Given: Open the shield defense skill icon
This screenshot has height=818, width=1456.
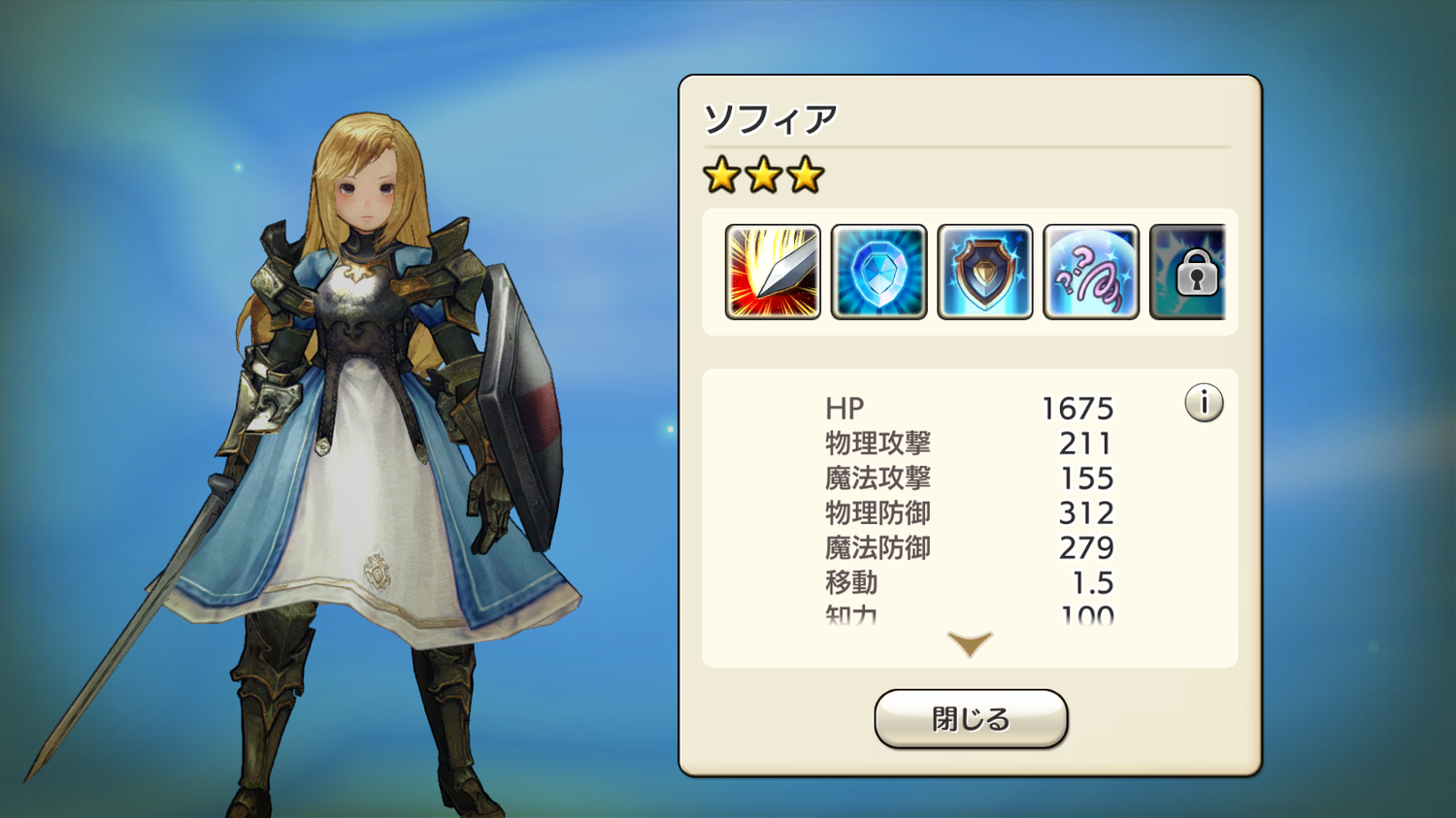Looking at the screenshot, I should click(x=985, y=272).
